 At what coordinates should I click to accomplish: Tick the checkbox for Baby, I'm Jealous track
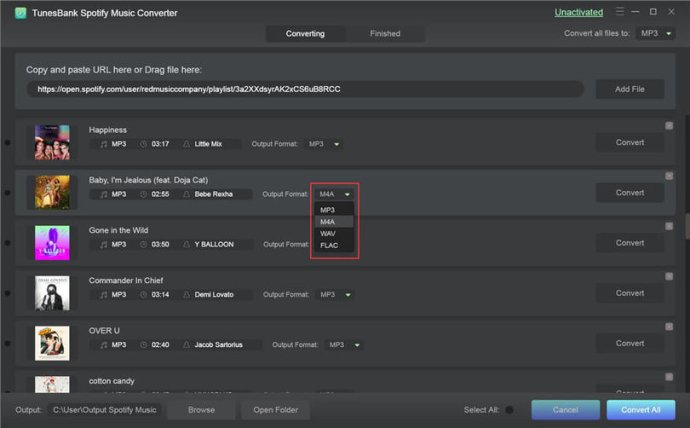[x=669, y=176]
